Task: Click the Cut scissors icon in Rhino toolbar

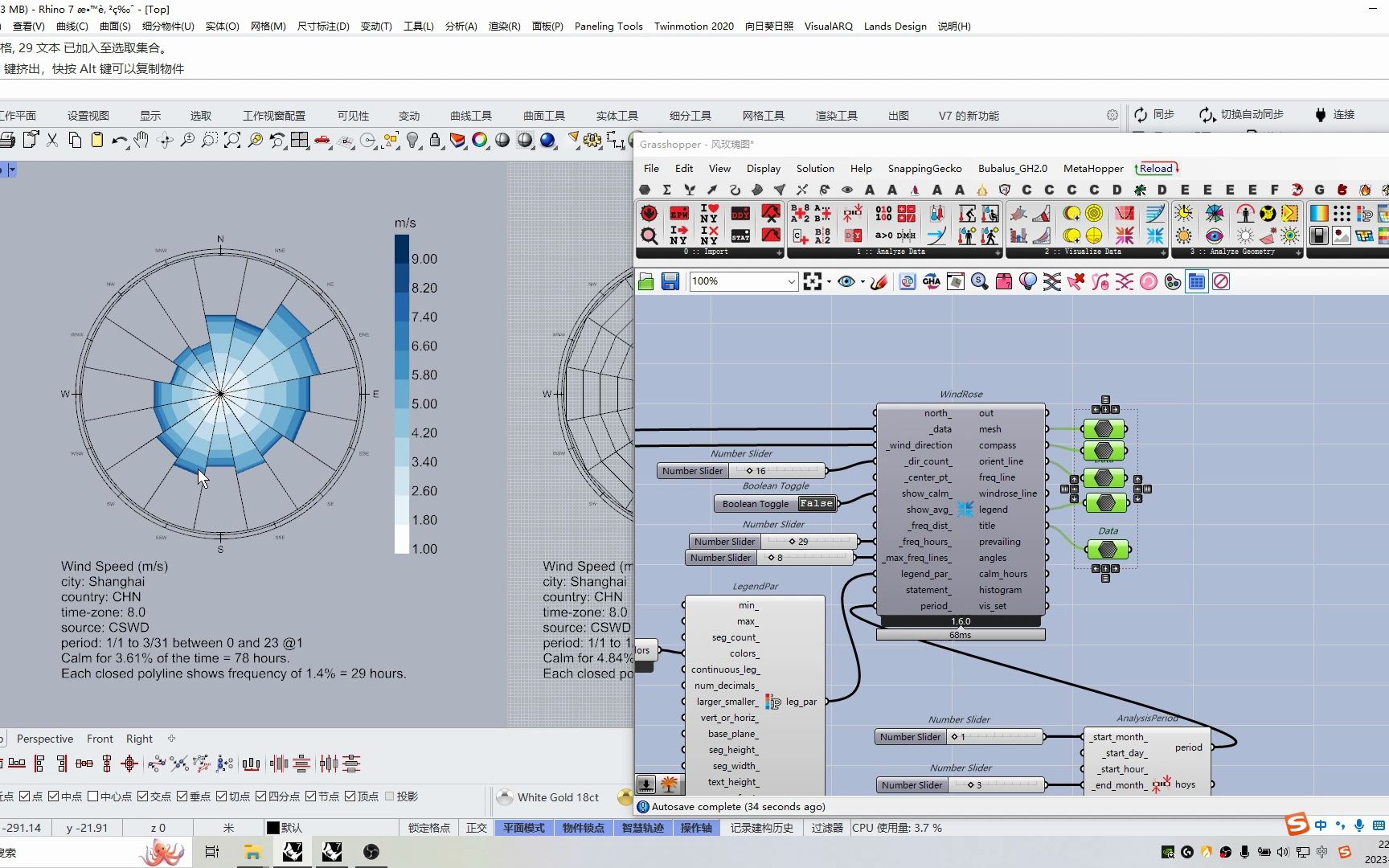Action: point(52,140)
